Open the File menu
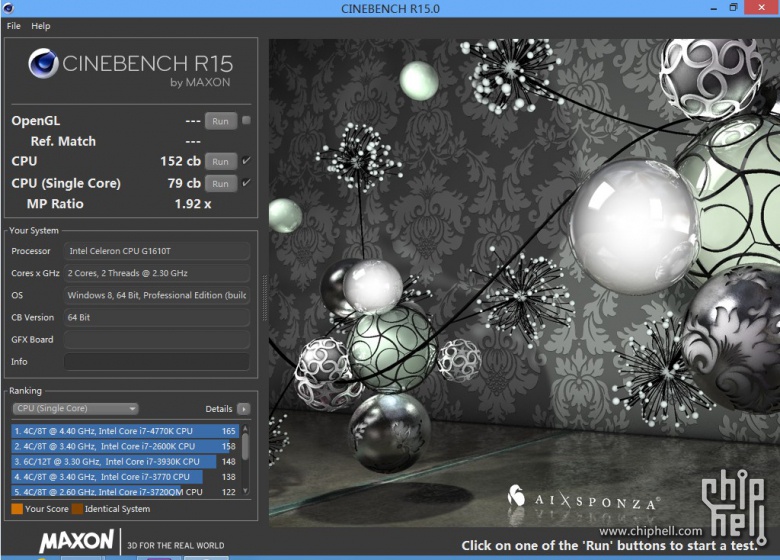Viewport: 780px width, 560px height. click(x=13, y=26)
